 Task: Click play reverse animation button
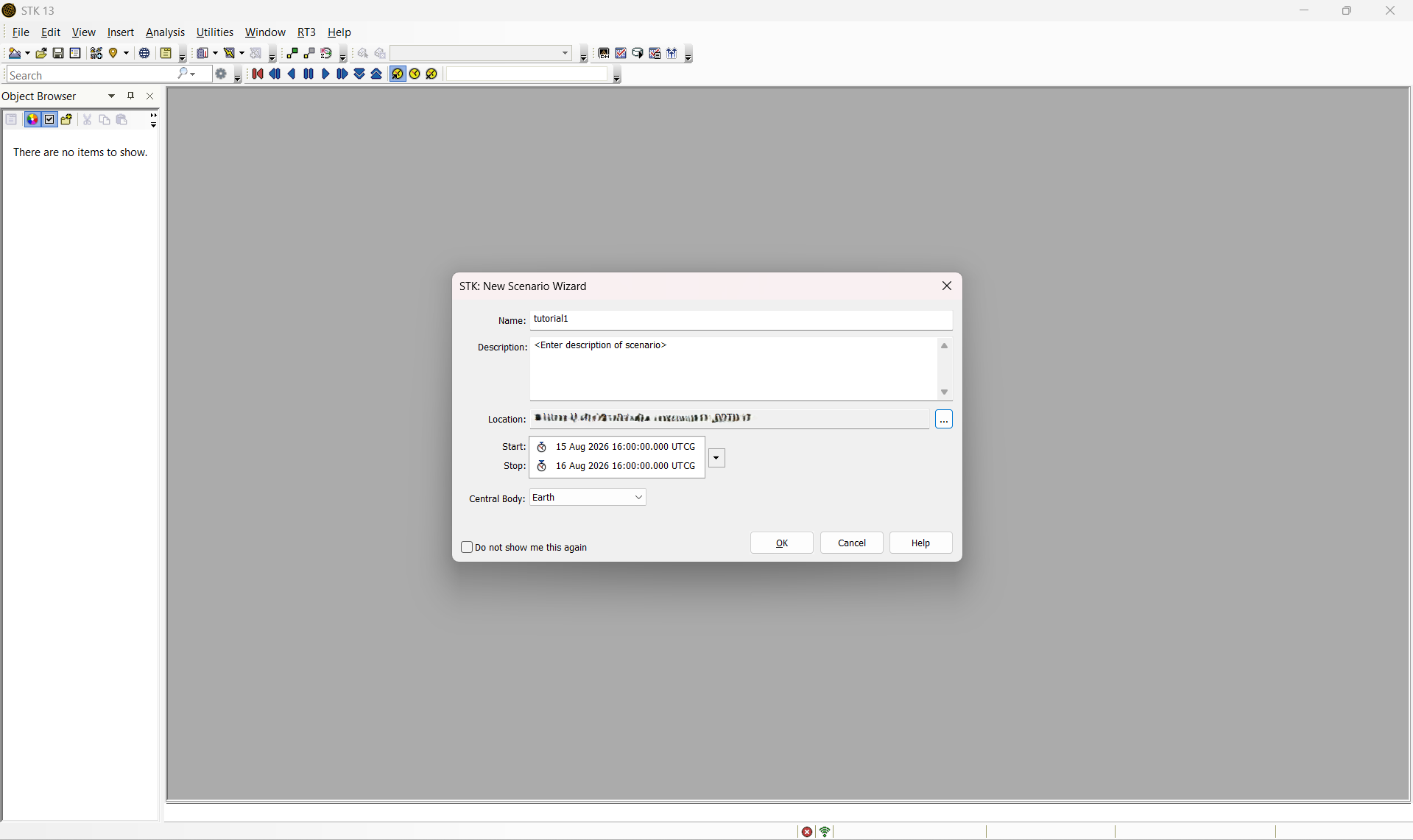(292, 74)
